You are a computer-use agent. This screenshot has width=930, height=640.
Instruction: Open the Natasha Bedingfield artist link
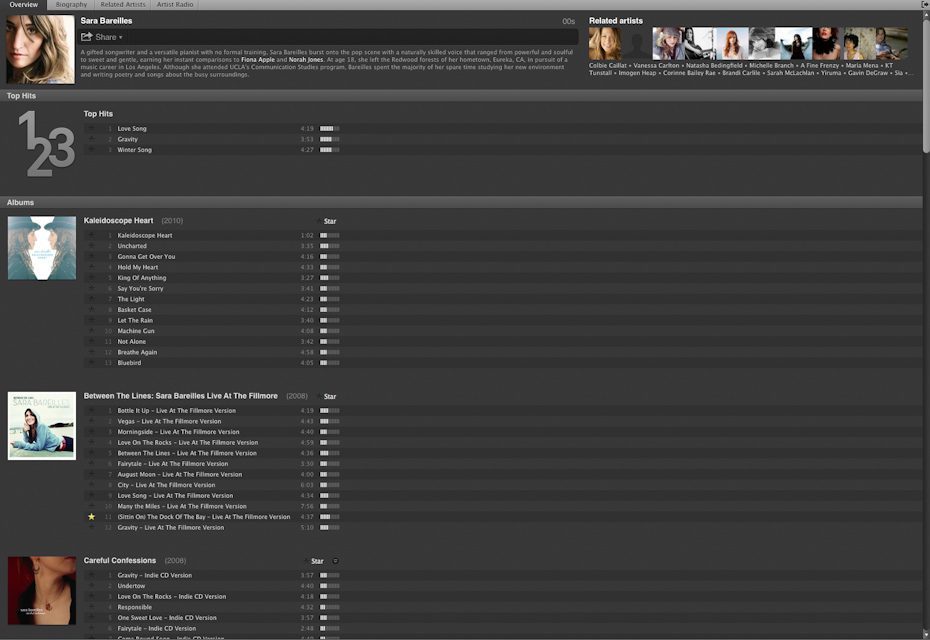(x=714, y=66)
